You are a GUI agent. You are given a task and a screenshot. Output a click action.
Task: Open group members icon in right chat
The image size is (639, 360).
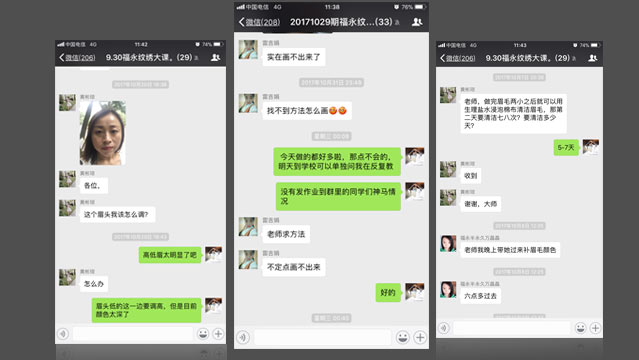click(593, 58)
